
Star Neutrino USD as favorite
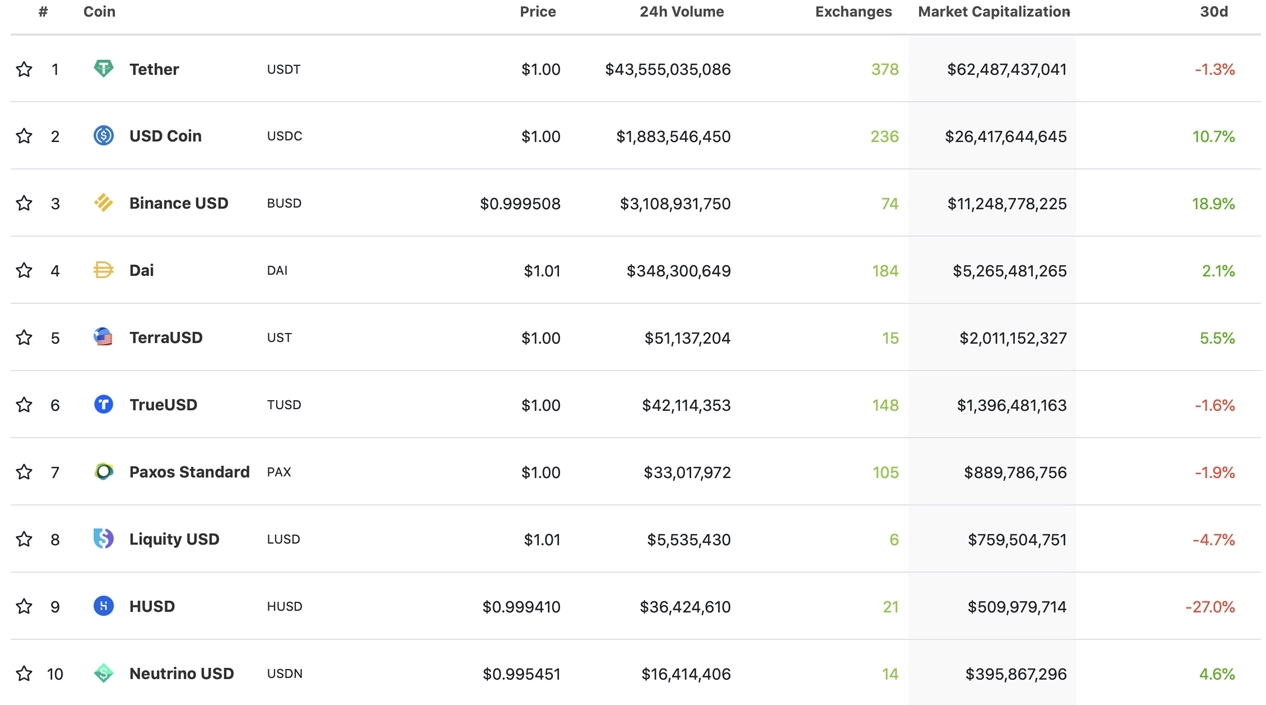point(24,674)
